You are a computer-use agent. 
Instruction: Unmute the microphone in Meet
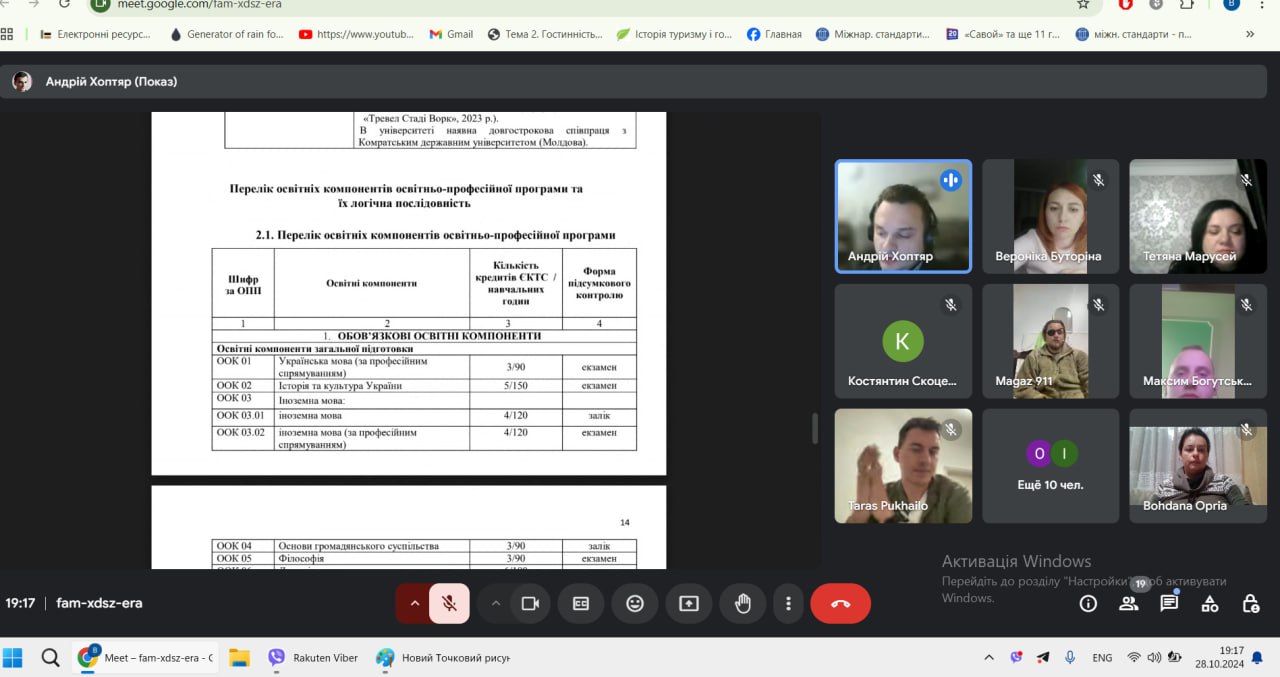[449, 604]
